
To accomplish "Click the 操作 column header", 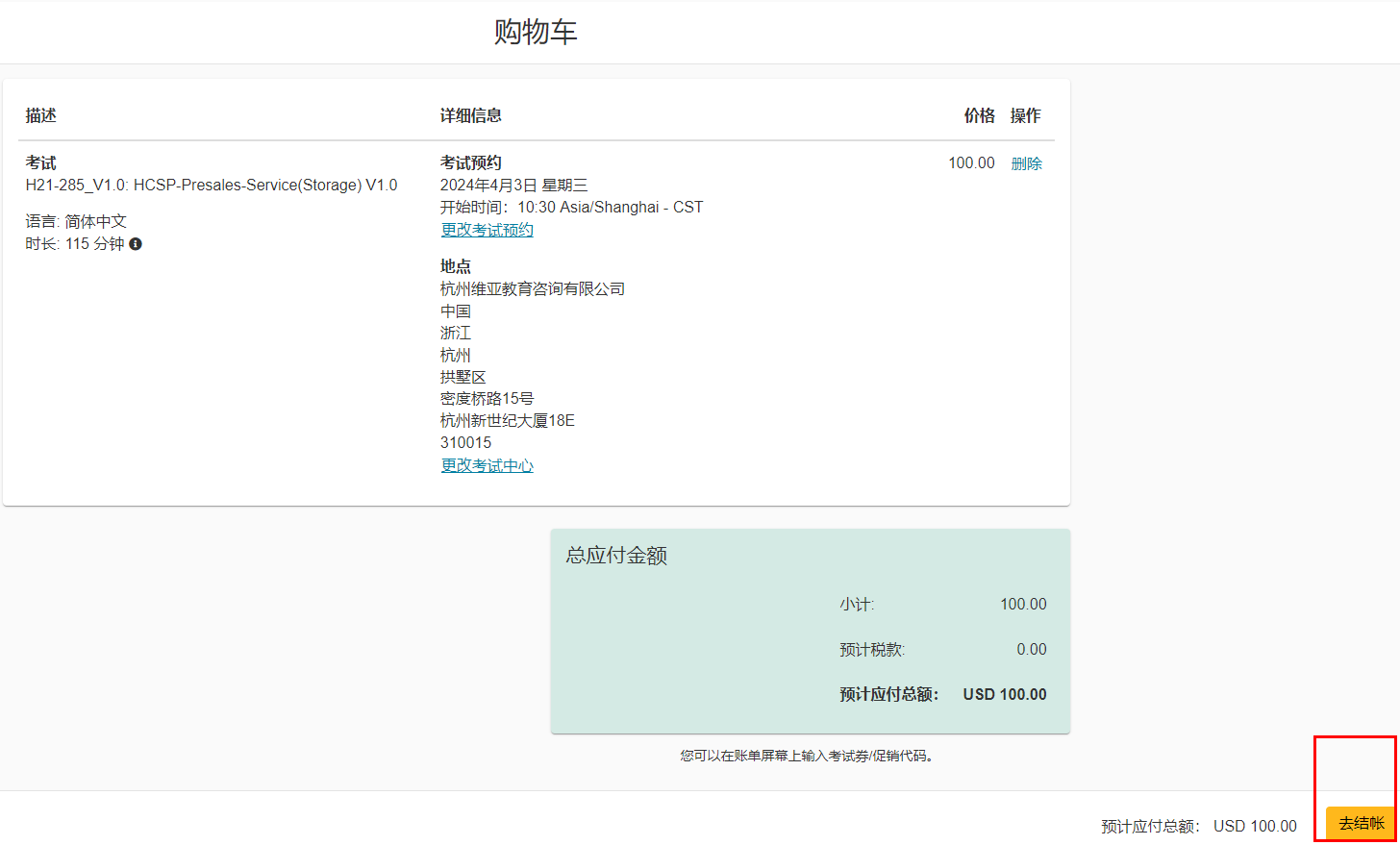I will pyautogui.click(x=1025, y=115).
